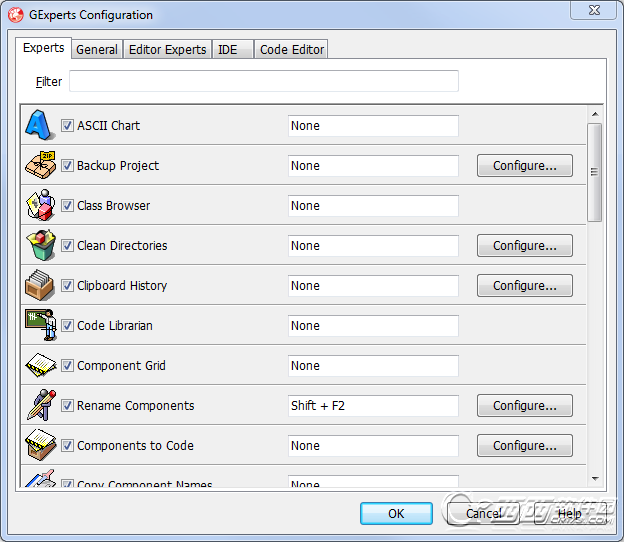Click into the Filter text field

point(264,81)
